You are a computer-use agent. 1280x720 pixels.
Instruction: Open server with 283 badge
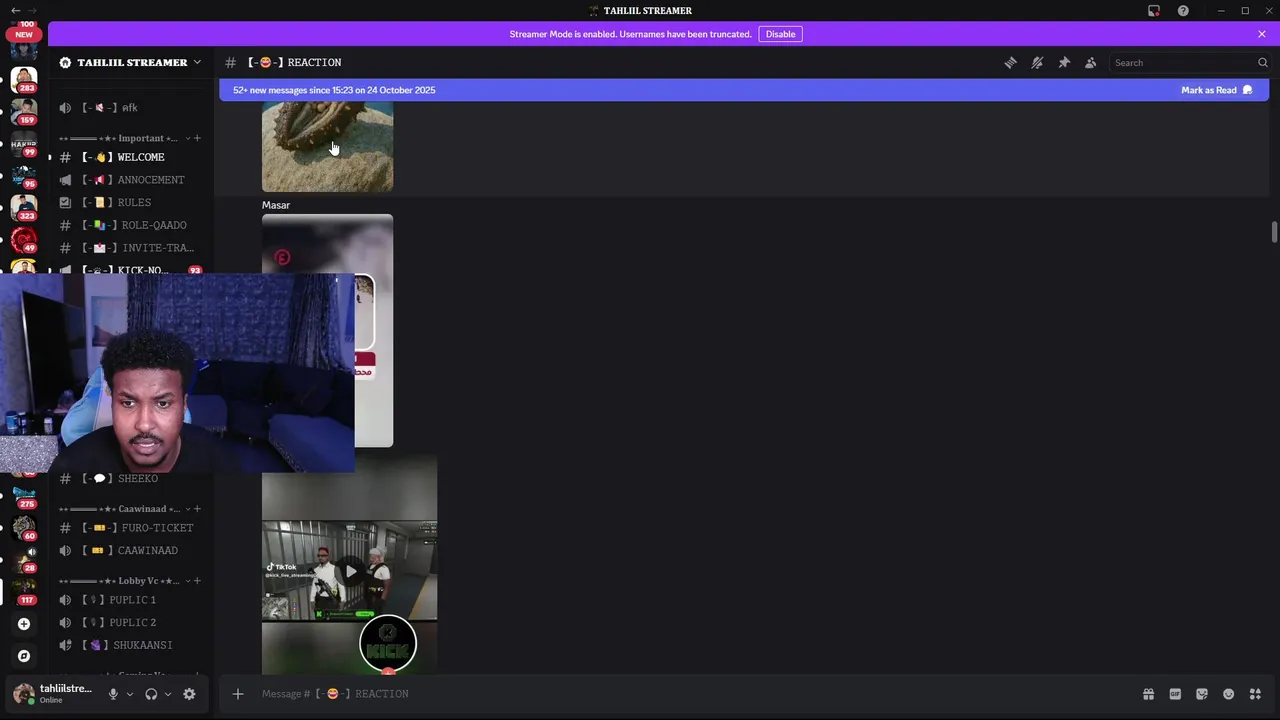click(x=24, y=79)
